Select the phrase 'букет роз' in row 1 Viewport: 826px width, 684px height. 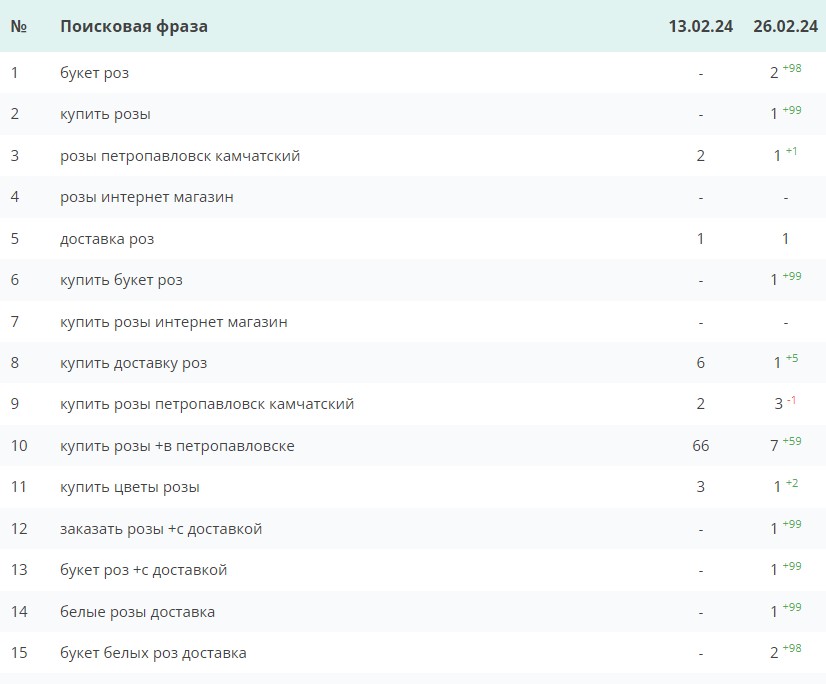click(x=94, y=73)
